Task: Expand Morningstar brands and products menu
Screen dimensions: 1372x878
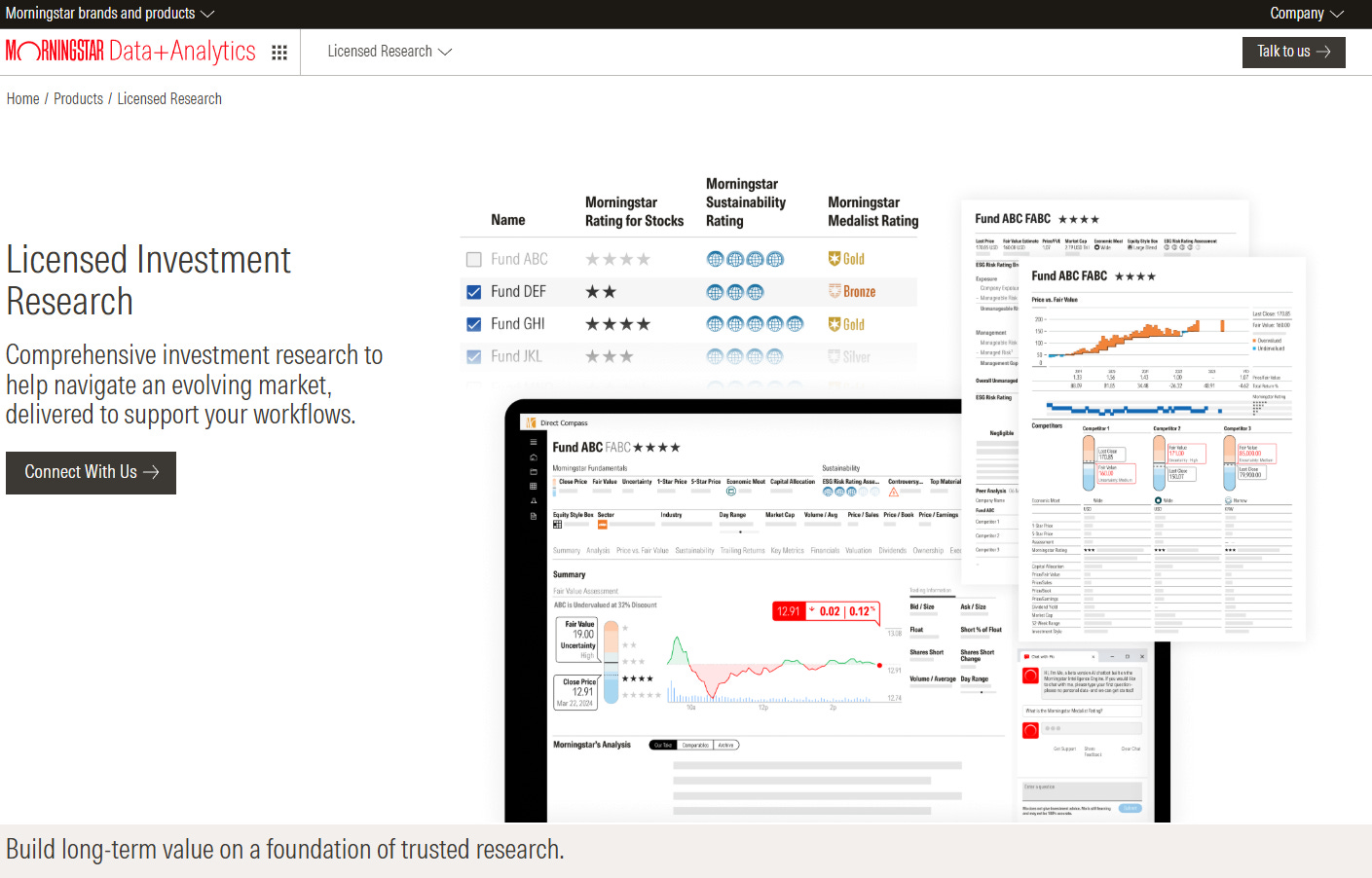Action: point(110,14)
